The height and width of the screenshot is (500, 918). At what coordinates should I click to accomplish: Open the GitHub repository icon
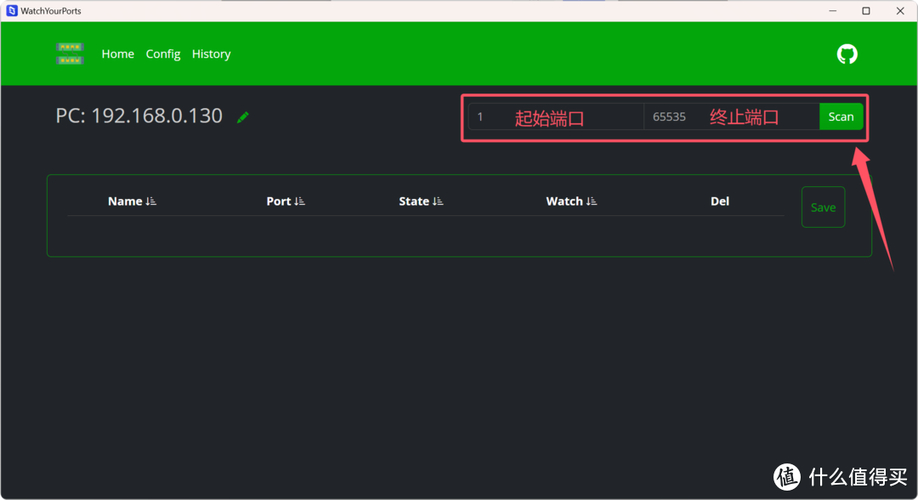click(847, 54)
